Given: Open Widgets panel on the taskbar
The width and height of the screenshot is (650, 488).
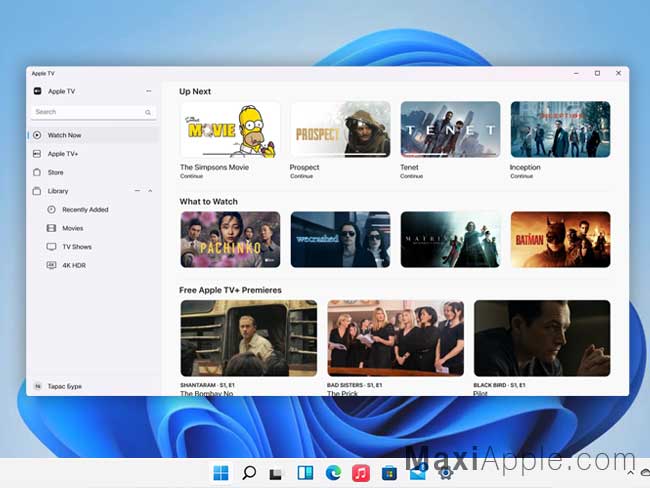Looking at the screenshot, I should coord(305,473).
